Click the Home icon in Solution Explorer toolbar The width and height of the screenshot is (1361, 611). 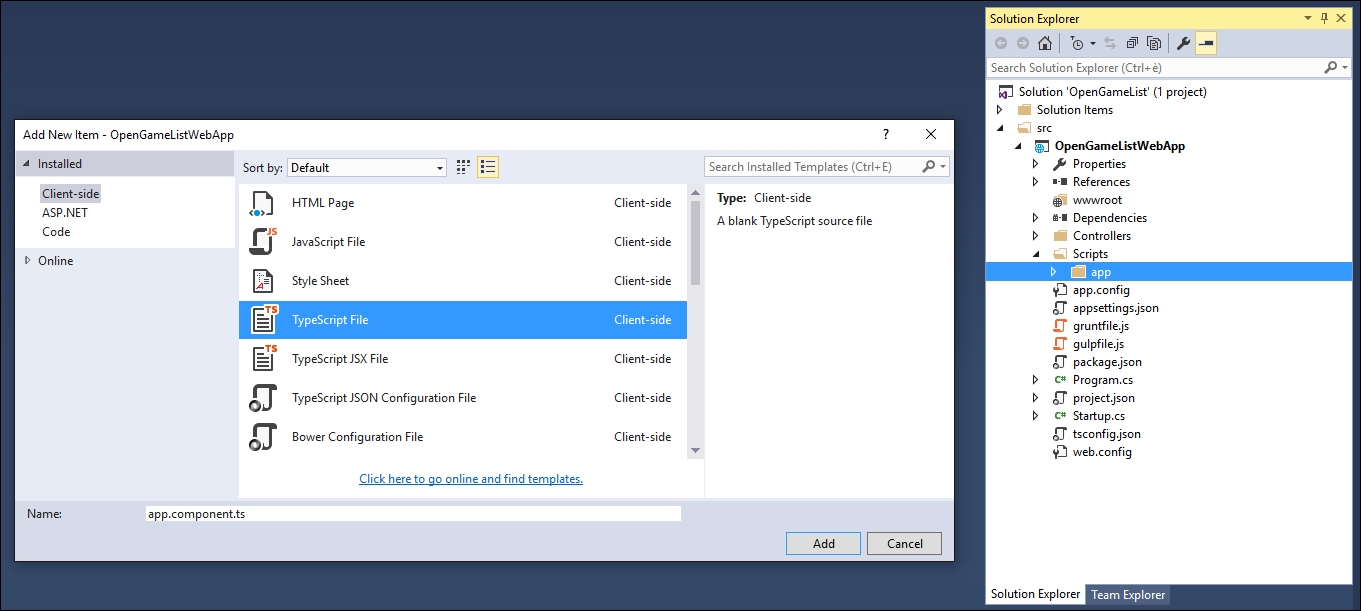(1045, 43)
